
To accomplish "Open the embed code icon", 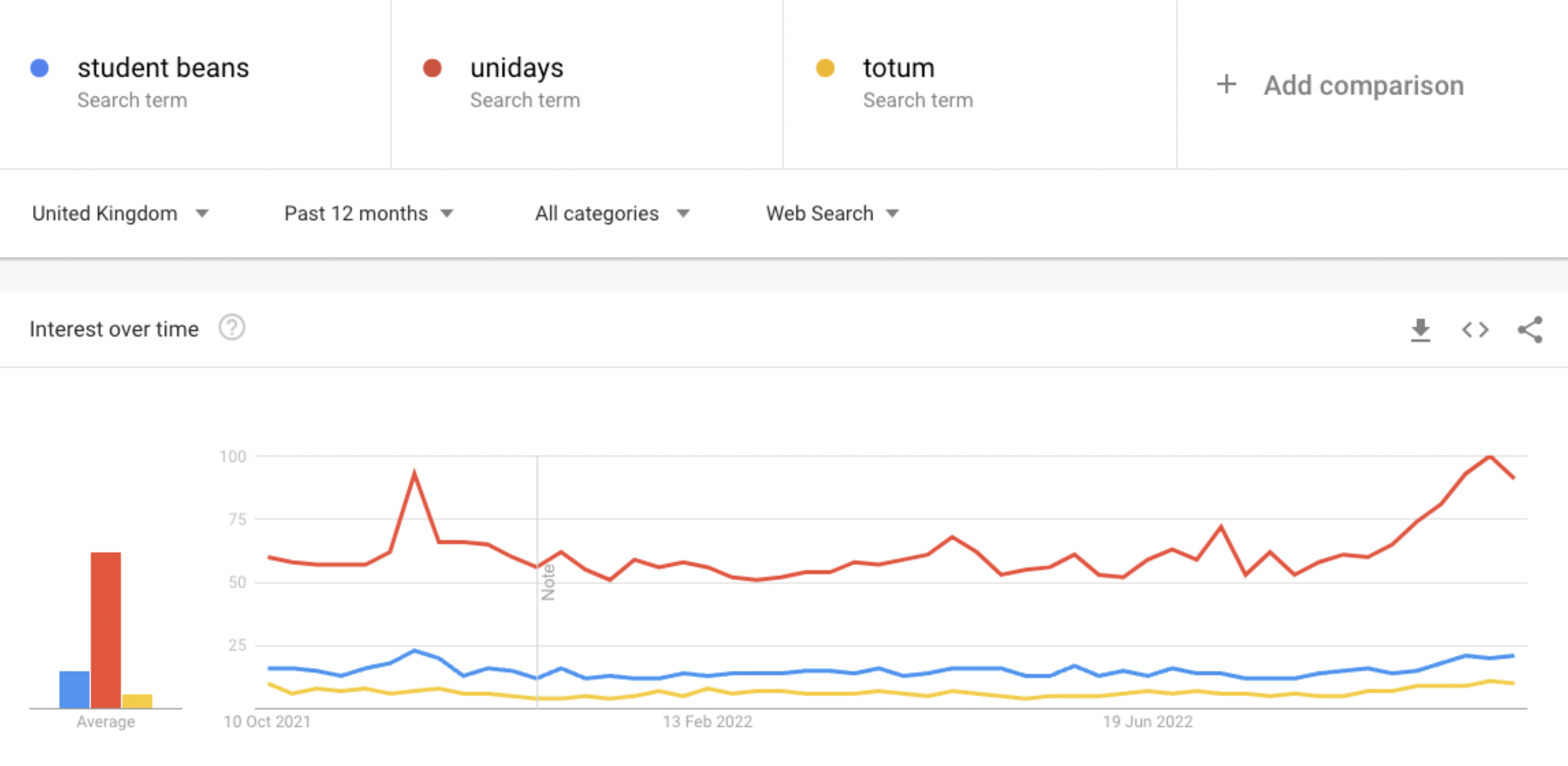I will [1475, 330].
